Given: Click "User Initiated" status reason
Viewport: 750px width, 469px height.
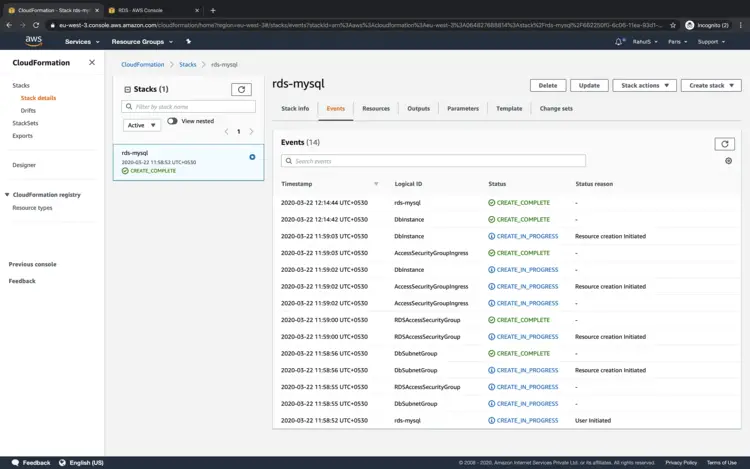Looking at the screenshot, I should pyautogui.click(x=593, y=421).
